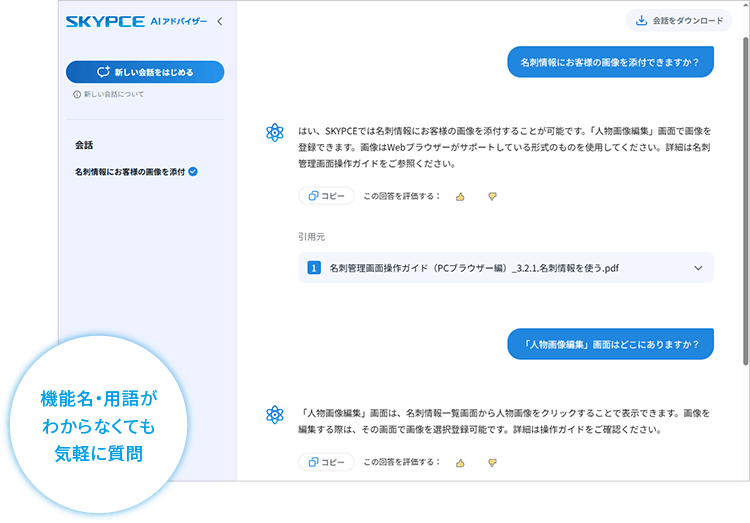Click the user question 名刺情報にお客様の画像を添付できますか？
This screenshot has width=750, height=523.
[x=610, y=62]
